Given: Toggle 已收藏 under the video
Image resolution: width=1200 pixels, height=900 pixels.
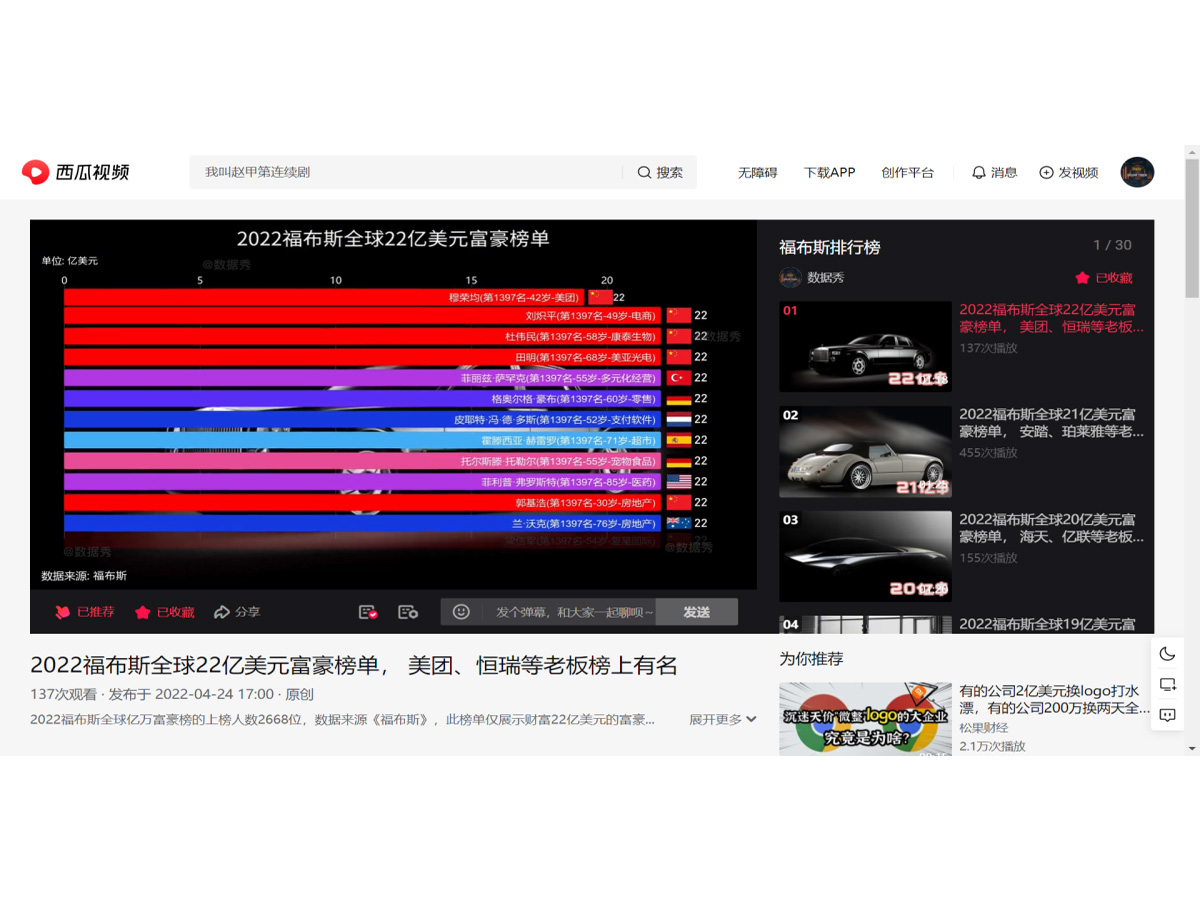Looking at the screenshot, I should point(165,612).
